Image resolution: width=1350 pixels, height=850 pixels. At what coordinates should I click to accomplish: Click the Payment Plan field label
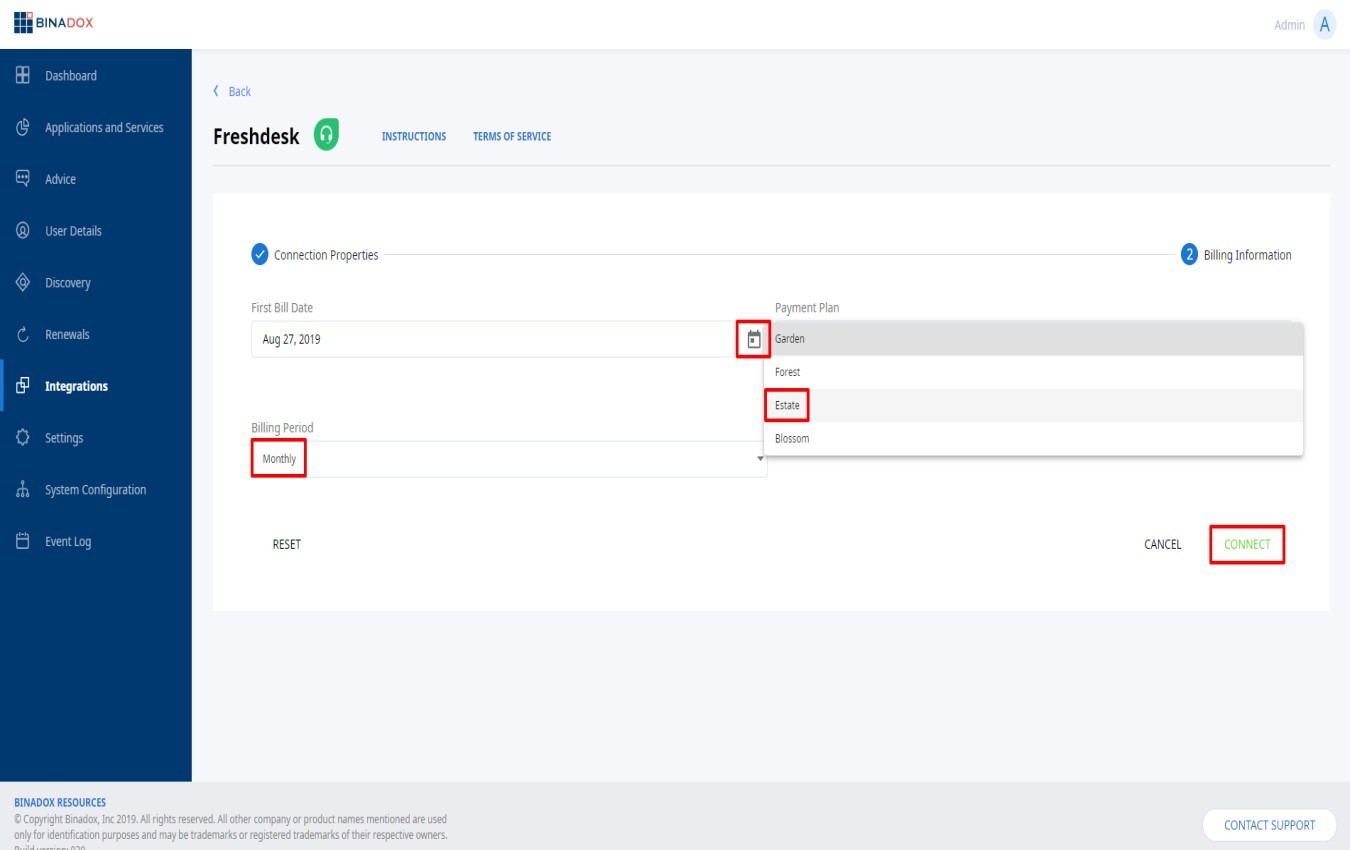(x=807, y=307)
